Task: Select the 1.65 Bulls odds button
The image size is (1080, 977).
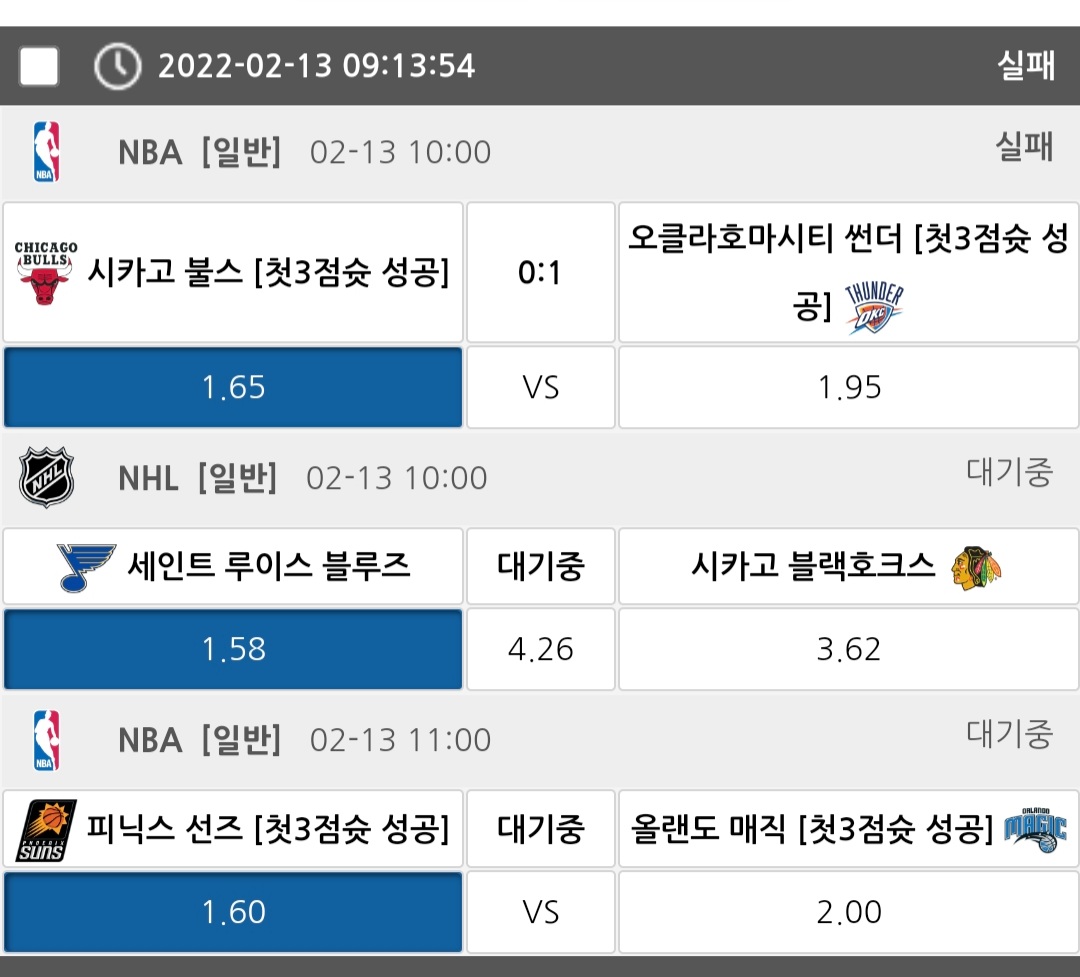Action: [x=233, y=388]
